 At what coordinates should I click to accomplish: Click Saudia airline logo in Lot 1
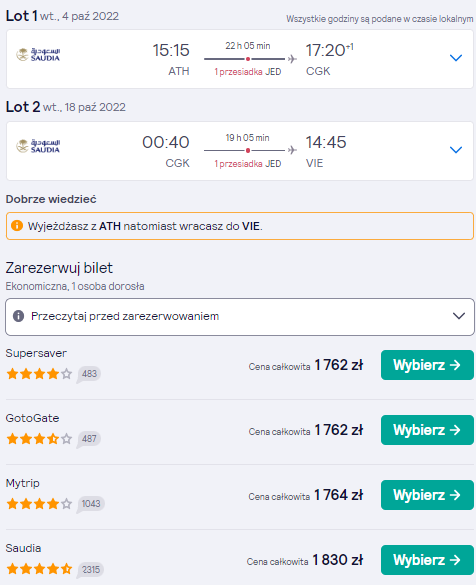38,54
